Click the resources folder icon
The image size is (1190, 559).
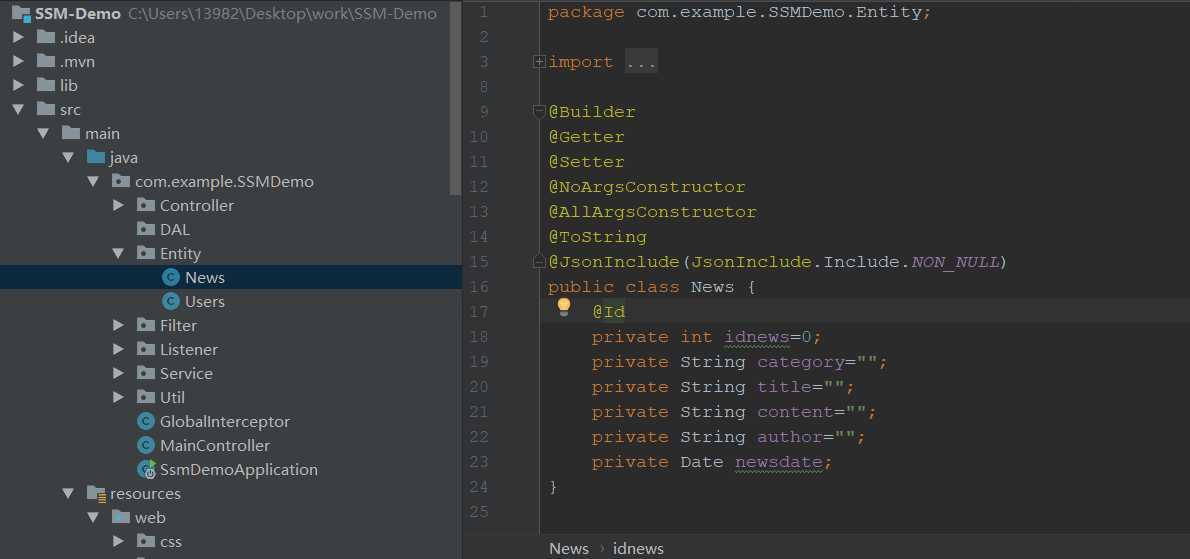(x=96, y=493)
